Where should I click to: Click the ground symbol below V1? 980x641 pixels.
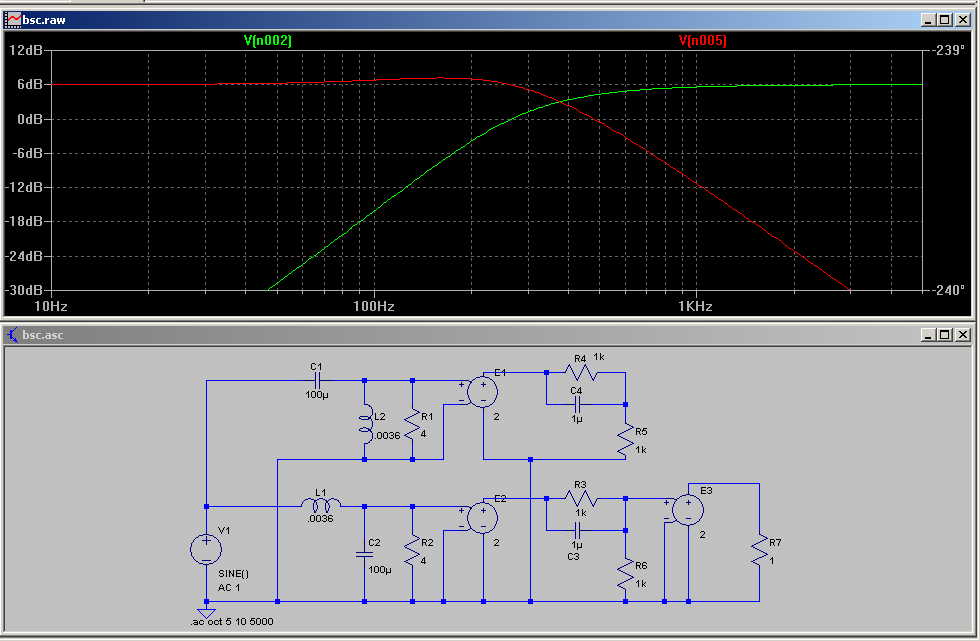point(206,613)
